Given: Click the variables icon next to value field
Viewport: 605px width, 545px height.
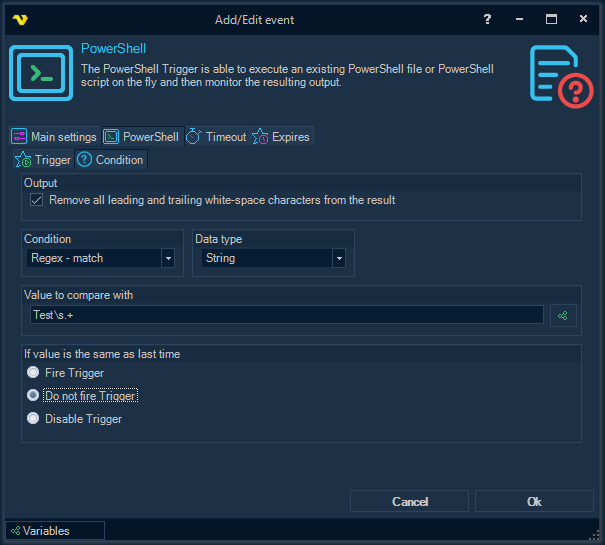Looking at the screenshot, I should [x=563, y=316].
